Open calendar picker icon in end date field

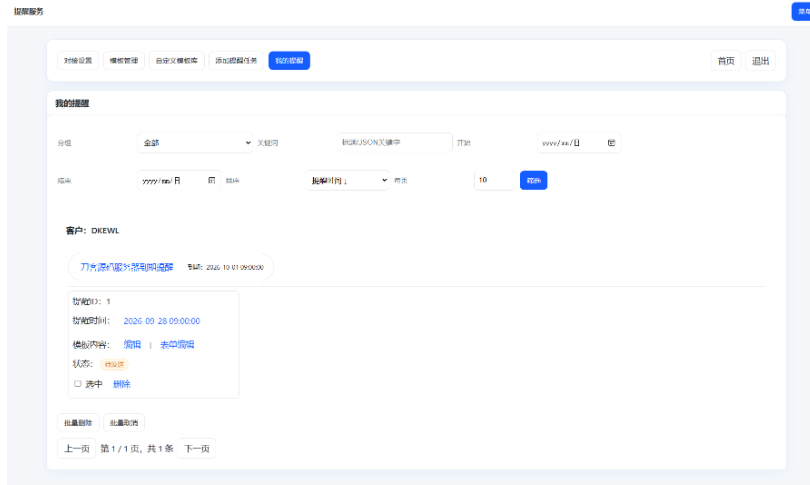click(211, 180)
